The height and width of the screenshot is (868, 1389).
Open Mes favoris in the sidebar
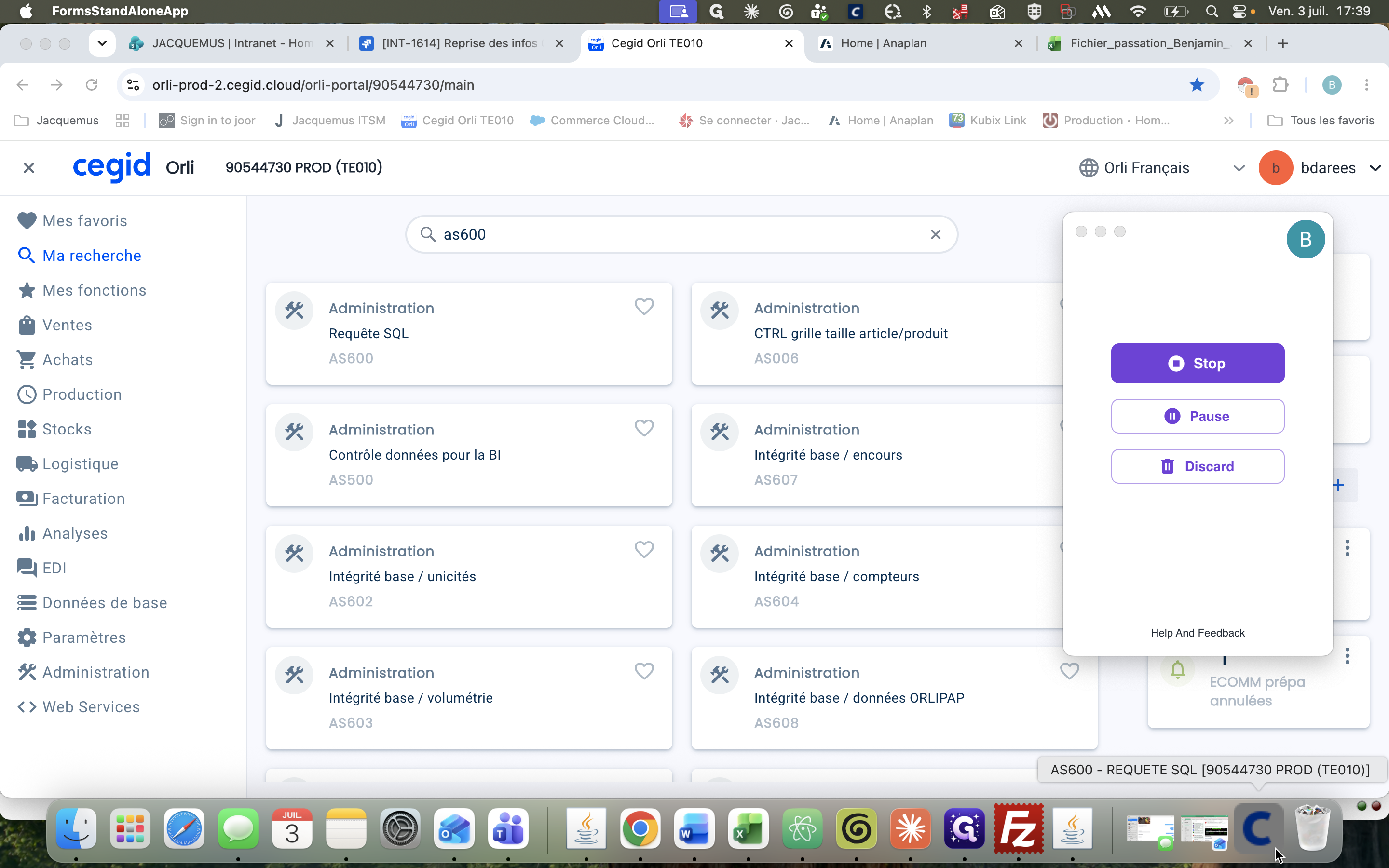click(72, 221)
